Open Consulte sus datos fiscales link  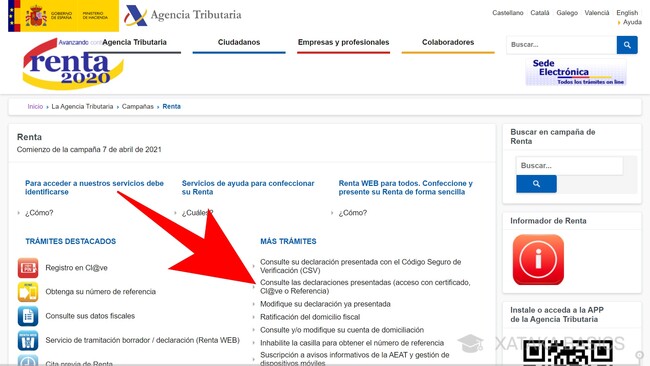[x=90, y=316]
